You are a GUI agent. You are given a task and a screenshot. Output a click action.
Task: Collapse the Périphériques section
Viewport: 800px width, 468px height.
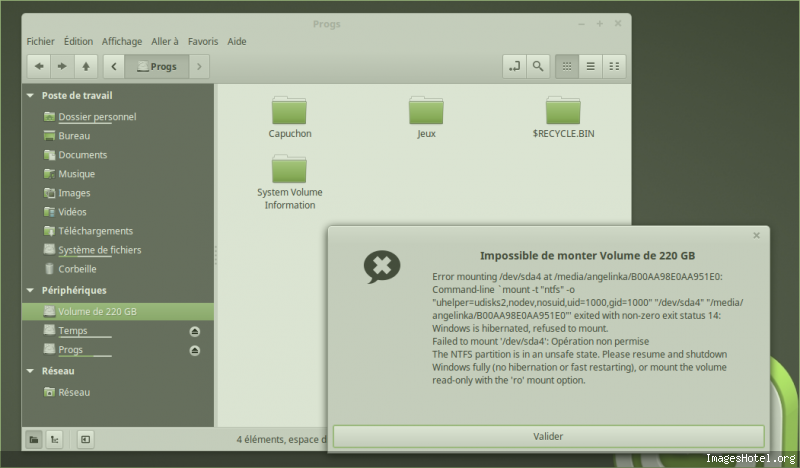click(x=31, y=290)
